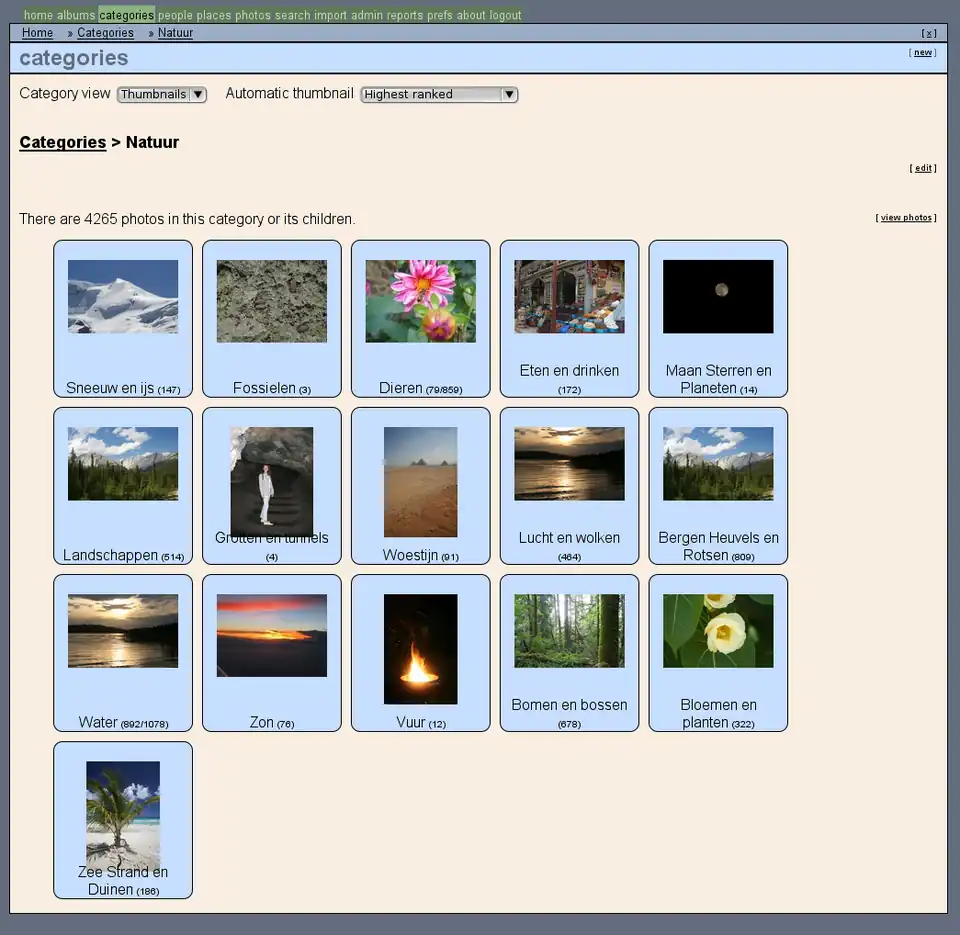The width and height of the screenshot is (960, 935).
Task: Click the new link in the header
Action: tap(921, 51)
